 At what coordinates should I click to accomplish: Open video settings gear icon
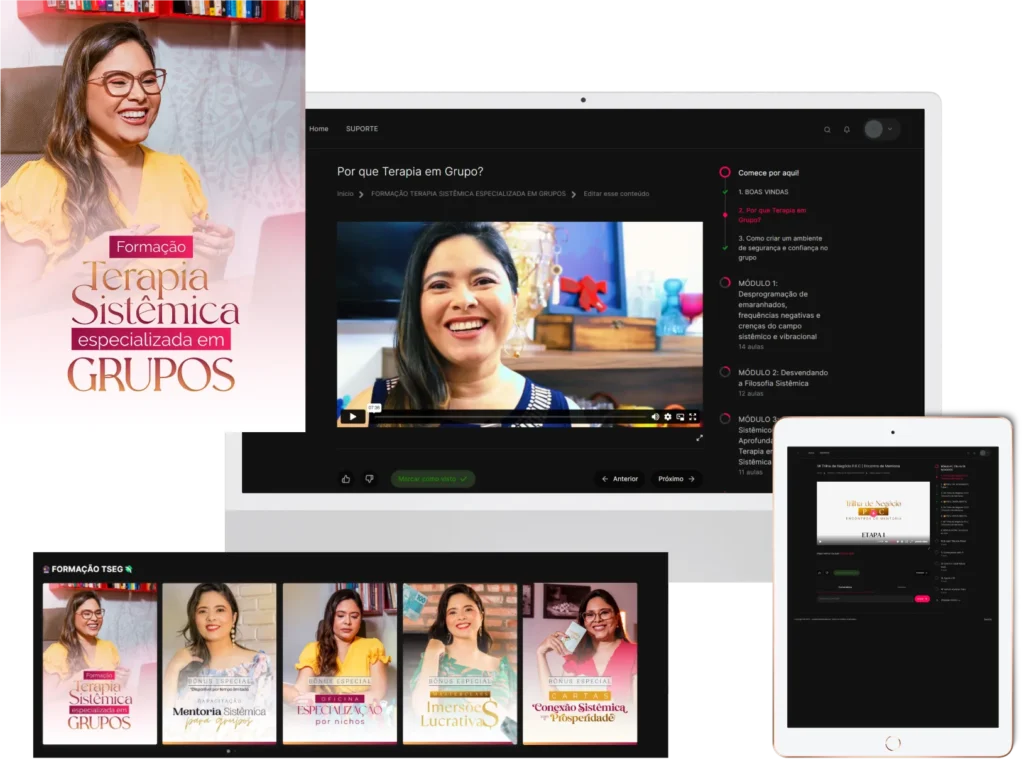[668, 417]
